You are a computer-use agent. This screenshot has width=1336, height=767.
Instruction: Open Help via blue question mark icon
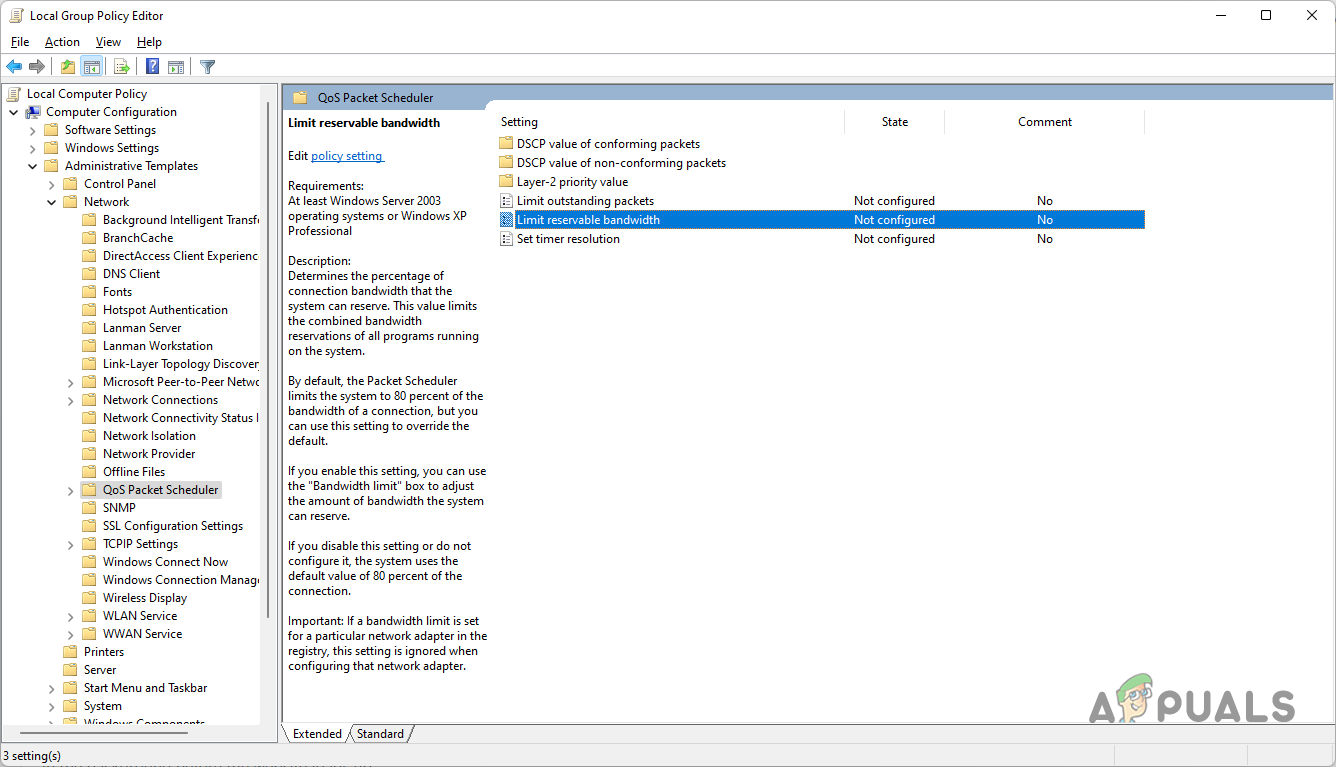click(x=152, y=67)
